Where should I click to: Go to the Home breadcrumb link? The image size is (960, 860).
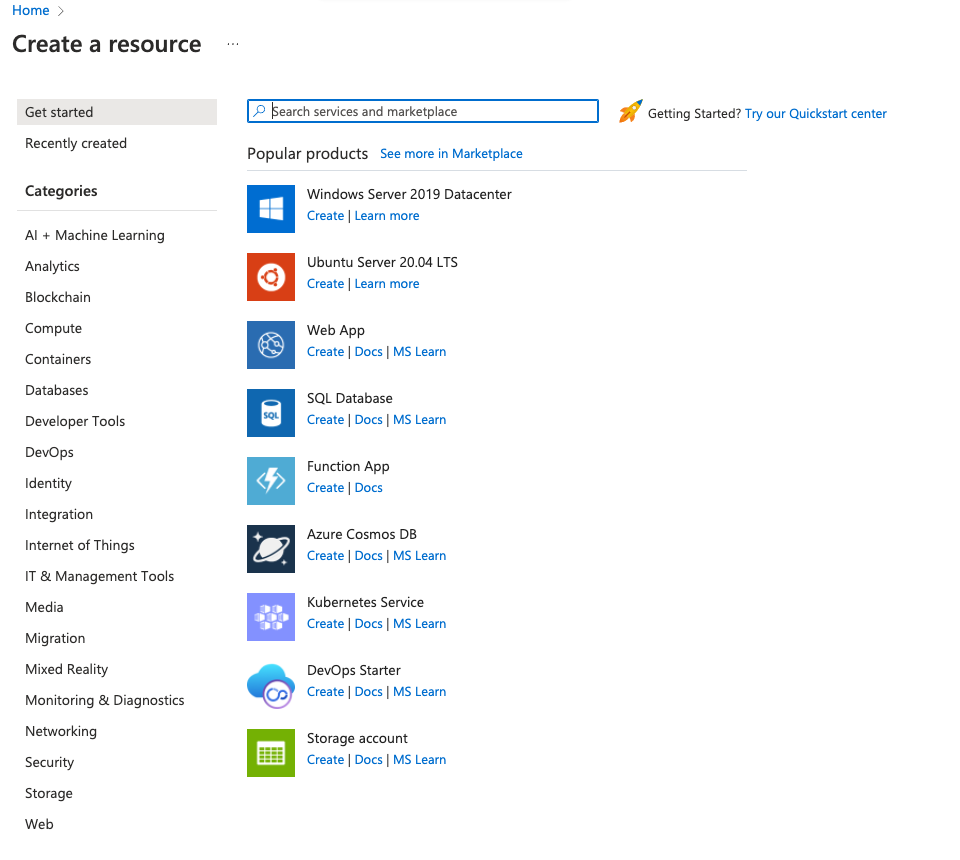tap(31, 10)
